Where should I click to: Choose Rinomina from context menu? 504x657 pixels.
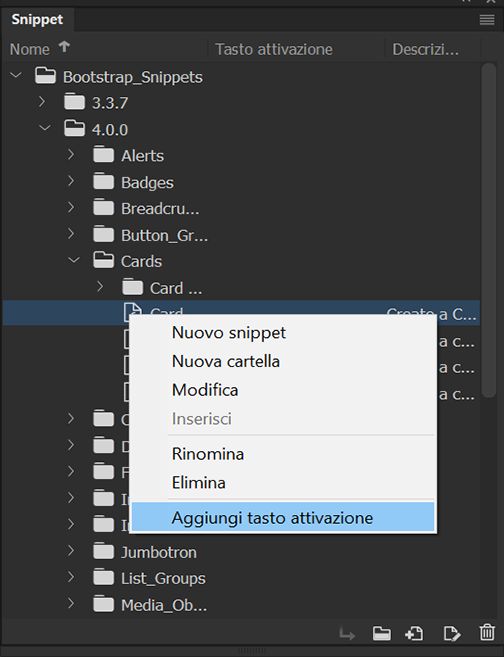pos(283,454)
